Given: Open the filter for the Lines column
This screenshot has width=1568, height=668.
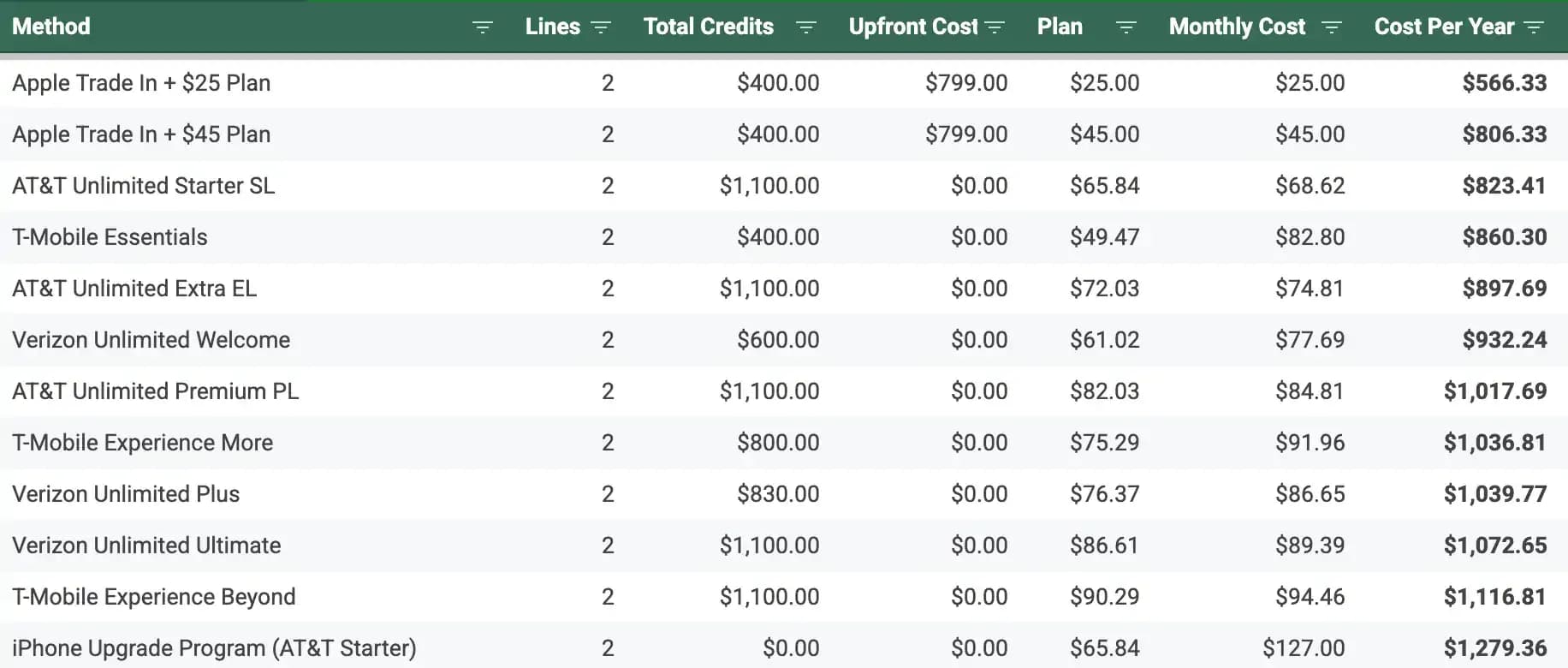Looking at the screenshot, I should (x=600, y=27).
